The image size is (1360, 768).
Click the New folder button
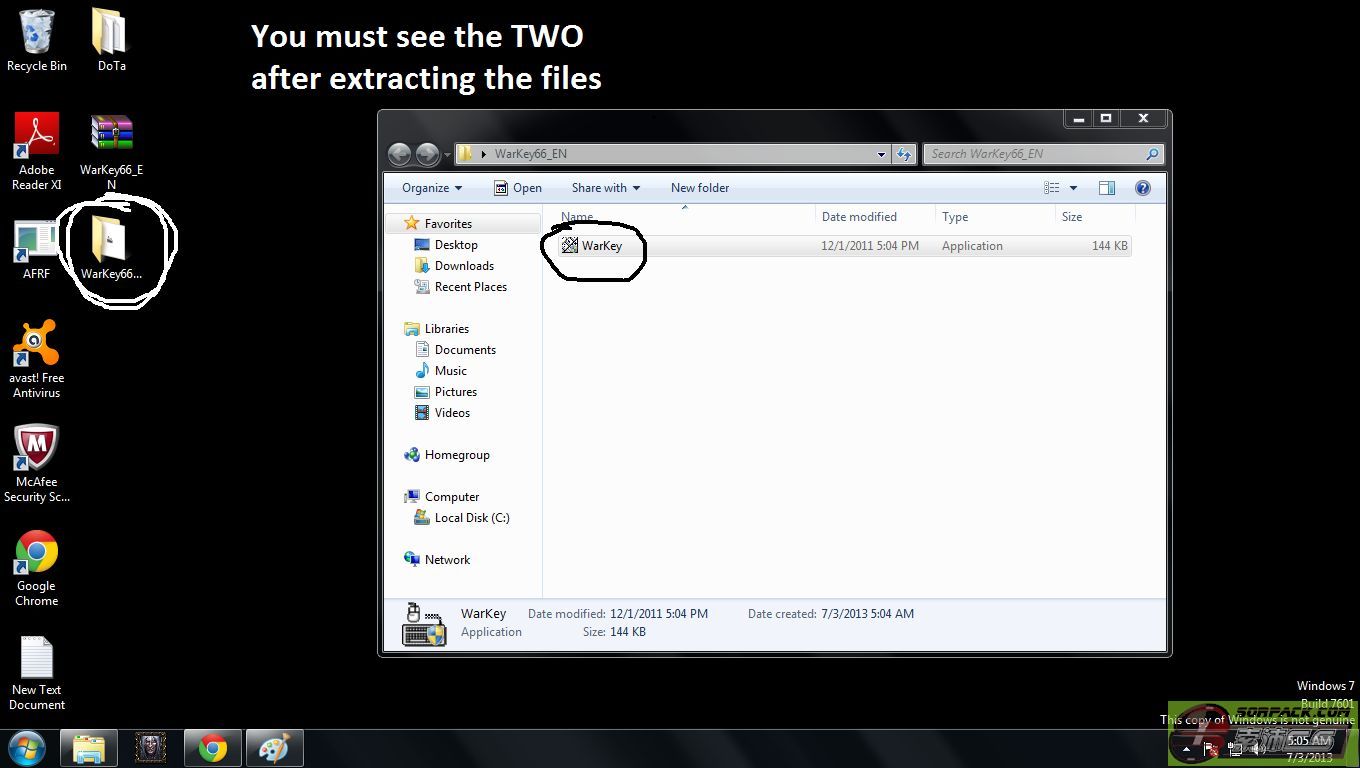(700, 188)
